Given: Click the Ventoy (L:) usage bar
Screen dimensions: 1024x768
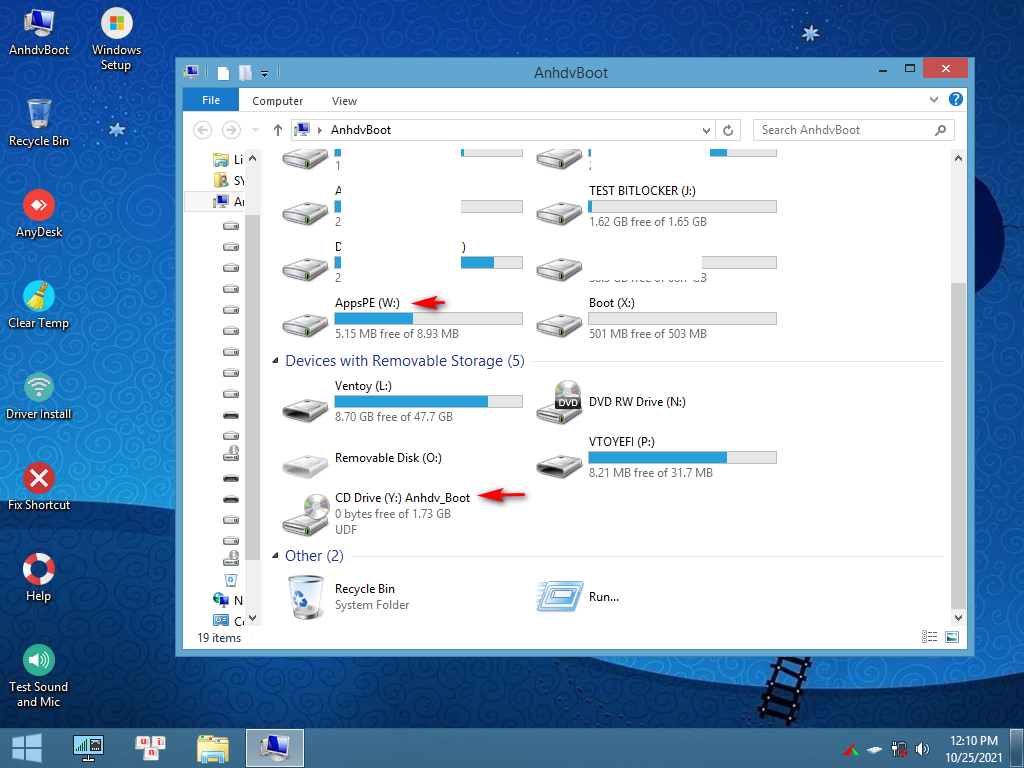Looking at the screenshot, I should click(x=428, y=402).
